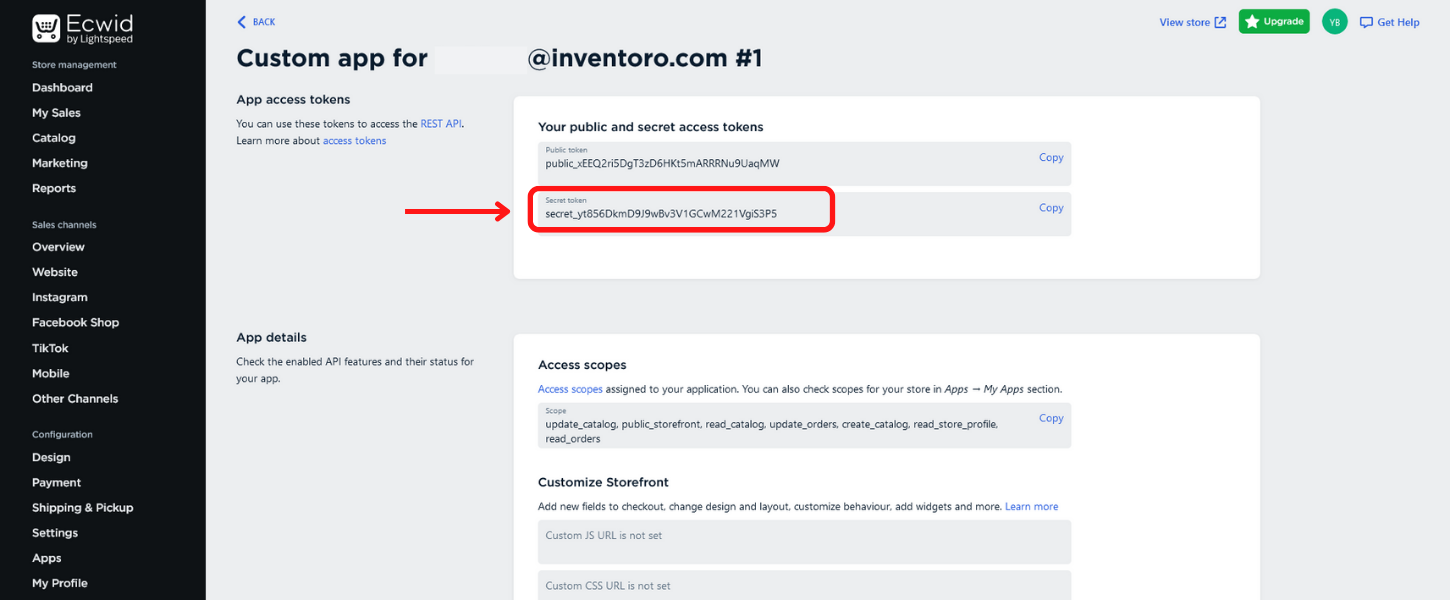This screenshot has width=1450, height=600.
Task: Click the external link icon beside View store
Action: [1220, 22]
